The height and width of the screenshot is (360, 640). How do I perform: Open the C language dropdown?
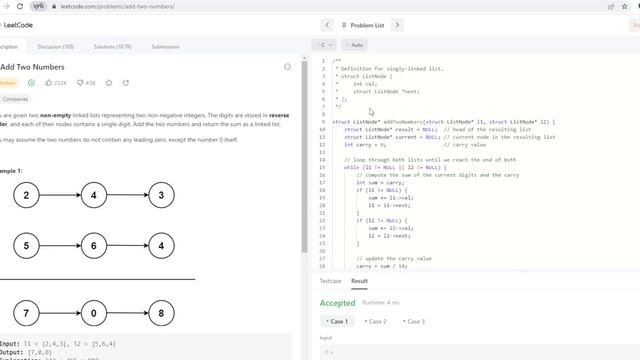[324, 45]
